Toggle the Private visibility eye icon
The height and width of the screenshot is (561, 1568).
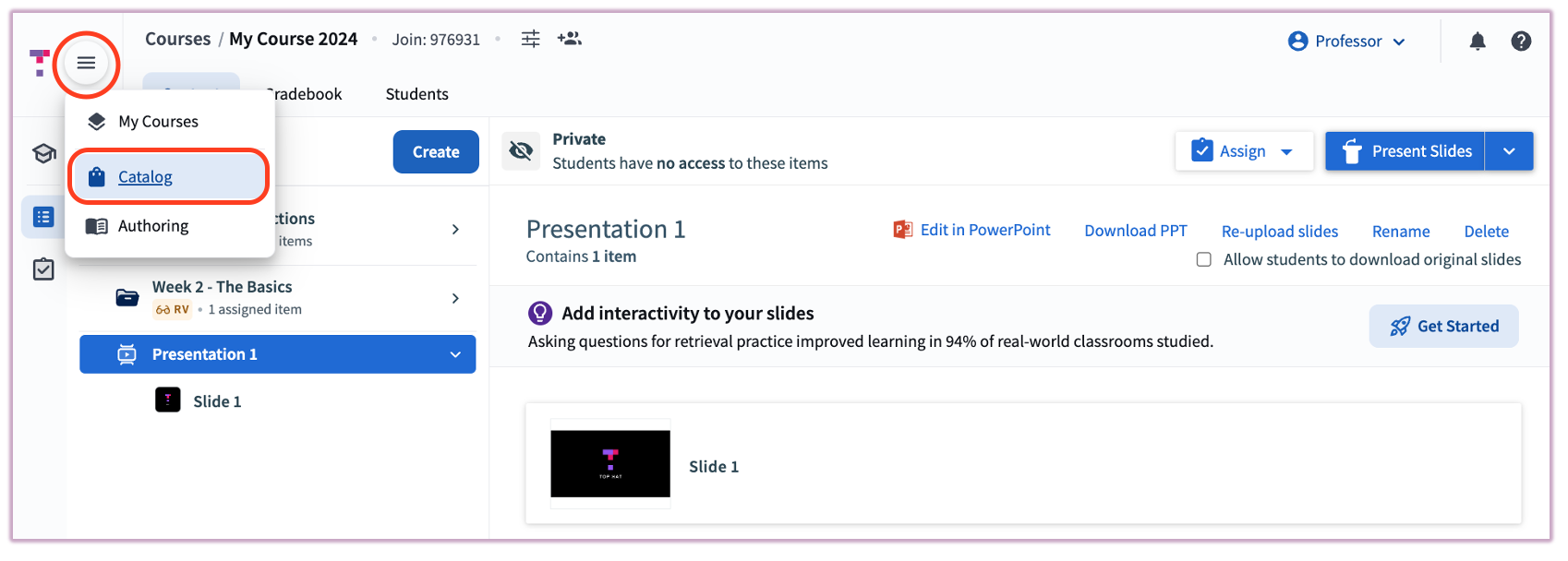tap(521, 151)
